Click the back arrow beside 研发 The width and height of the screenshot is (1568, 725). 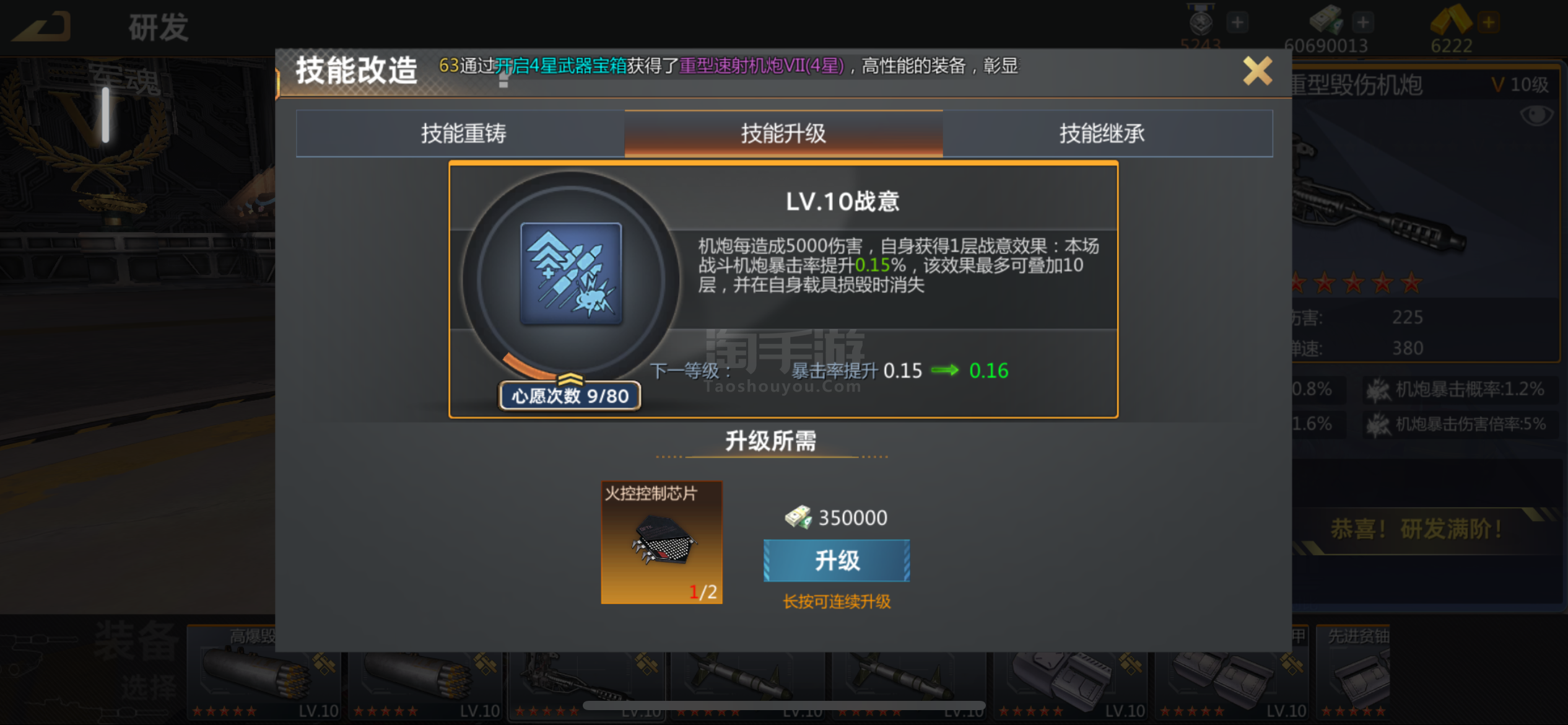pos(42,26)
